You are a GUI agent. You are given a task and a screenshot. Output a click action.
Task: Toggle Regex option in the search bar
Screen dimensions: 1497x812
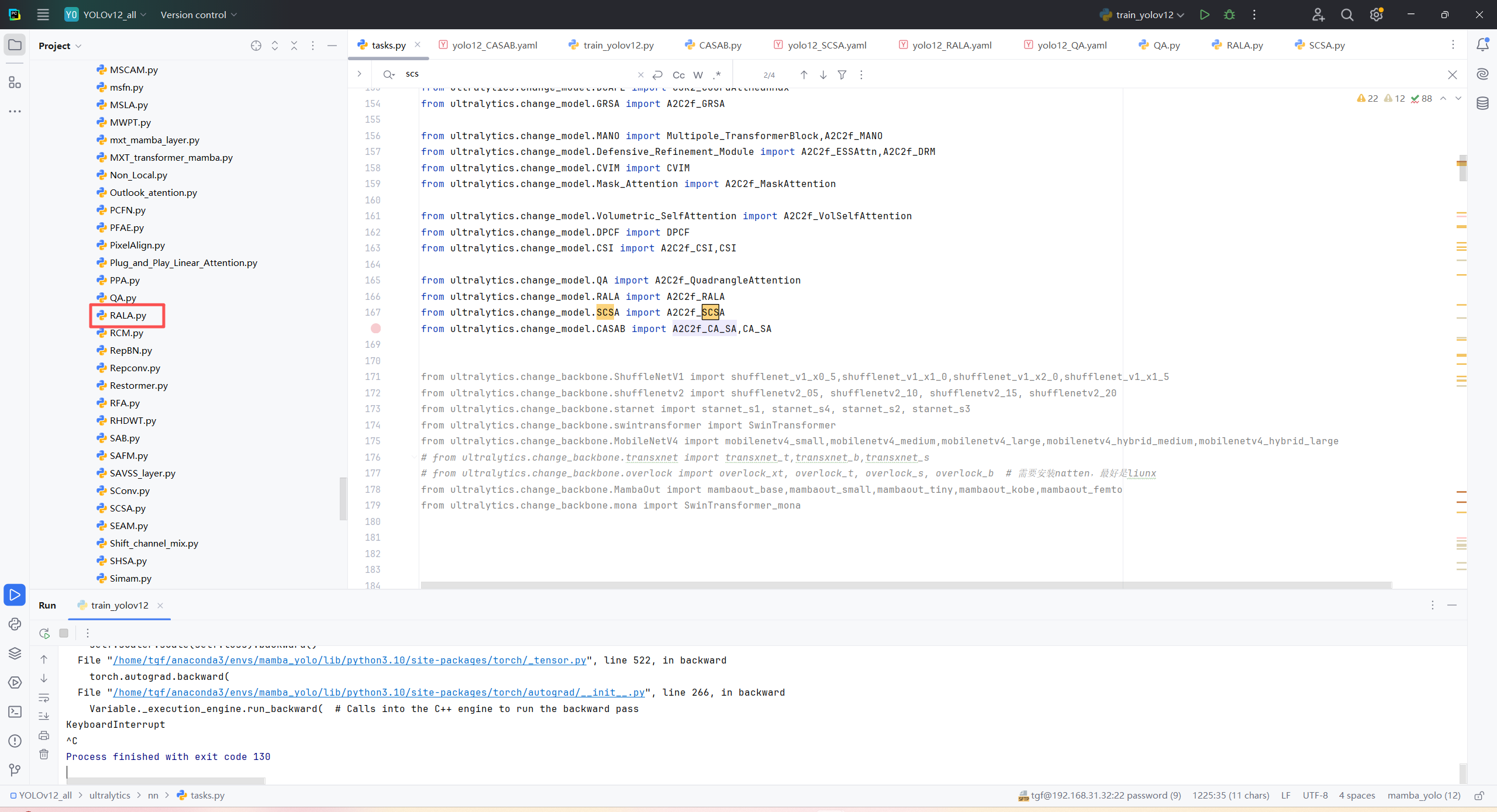tap(717, 75)
